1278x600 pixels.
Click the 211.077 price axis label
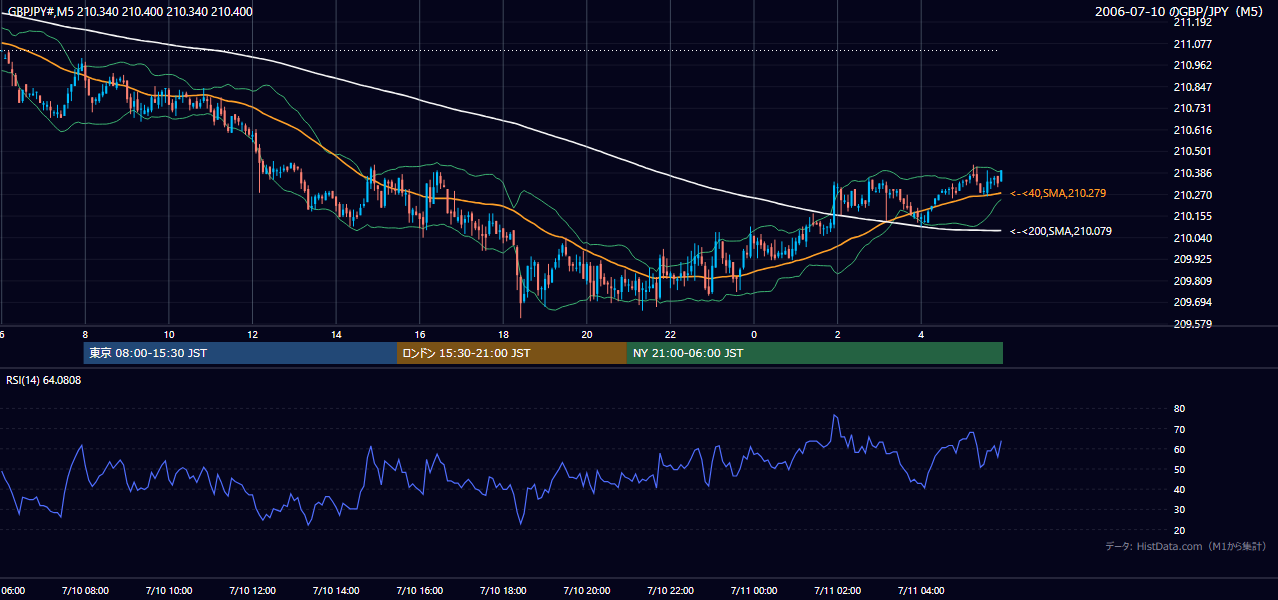pos(1192,44)
